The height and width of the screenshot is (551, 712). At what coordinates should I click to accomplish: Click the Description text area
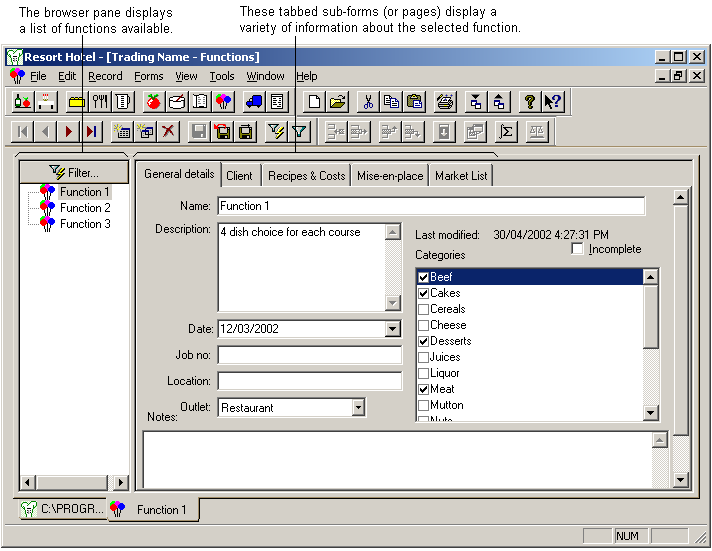pos(302,267)
